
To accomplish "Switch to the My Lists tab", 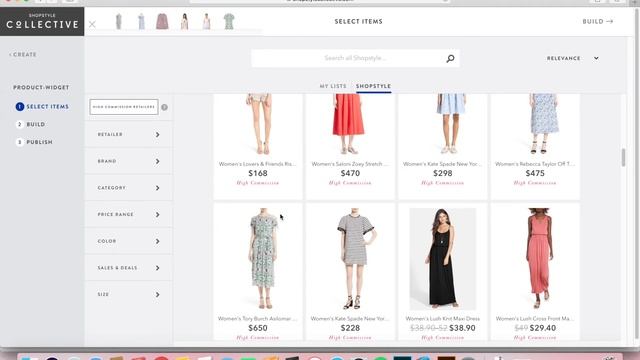I will [x=333, y=86].
